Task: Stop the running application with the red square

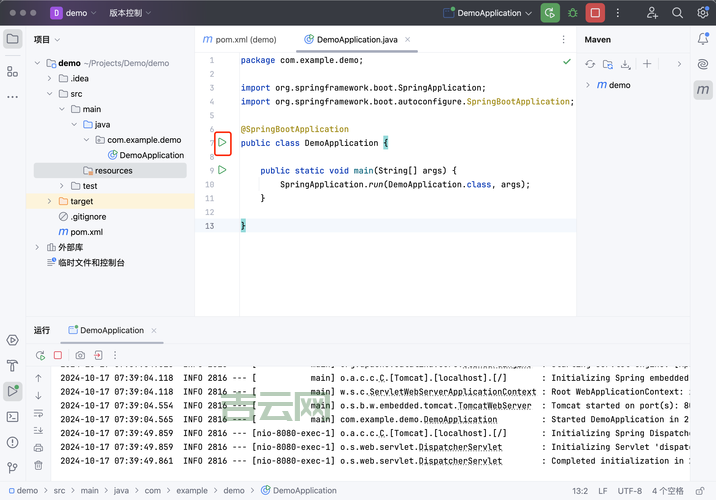Action: [596, 13]
